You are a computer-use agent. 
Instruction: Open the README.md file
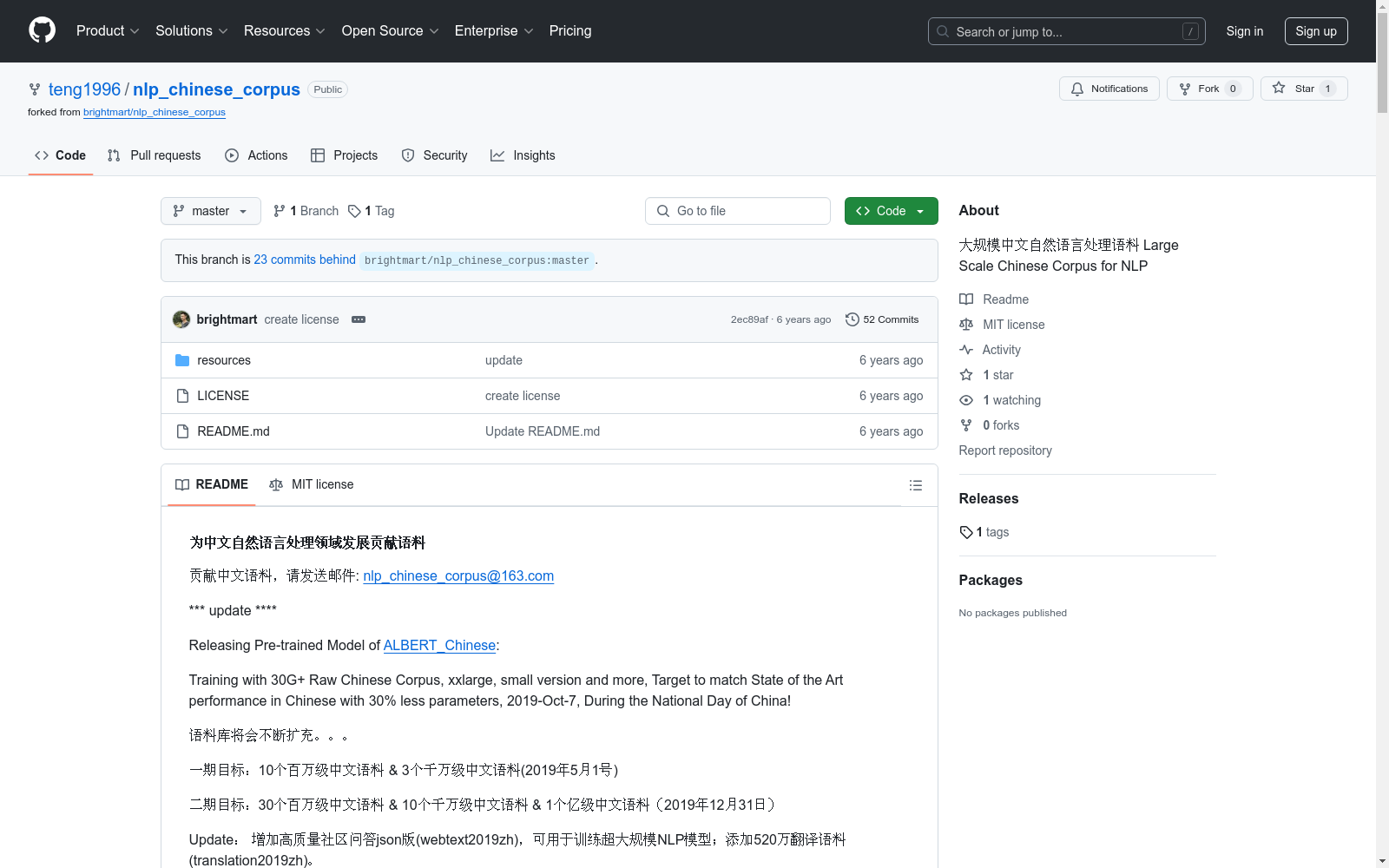coord(234,431)
